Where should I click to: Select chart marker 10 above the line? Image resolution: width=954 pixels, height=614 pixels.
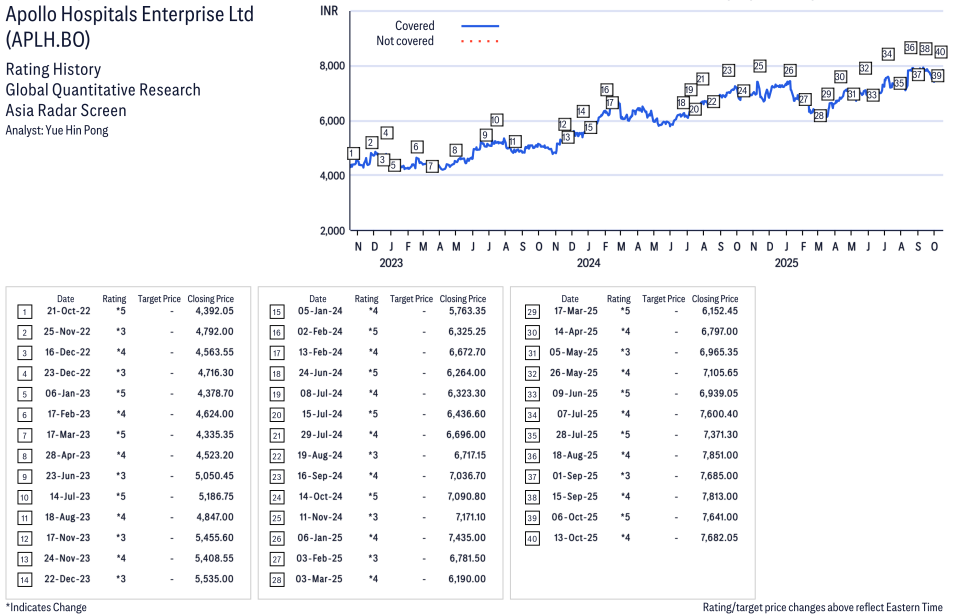coord(496,120)
